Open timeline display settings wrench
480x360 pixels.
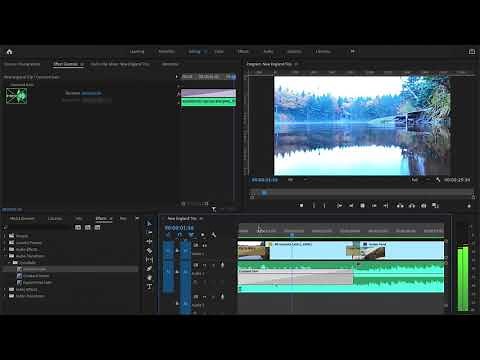pyautogui.click(x=213, y=235)
